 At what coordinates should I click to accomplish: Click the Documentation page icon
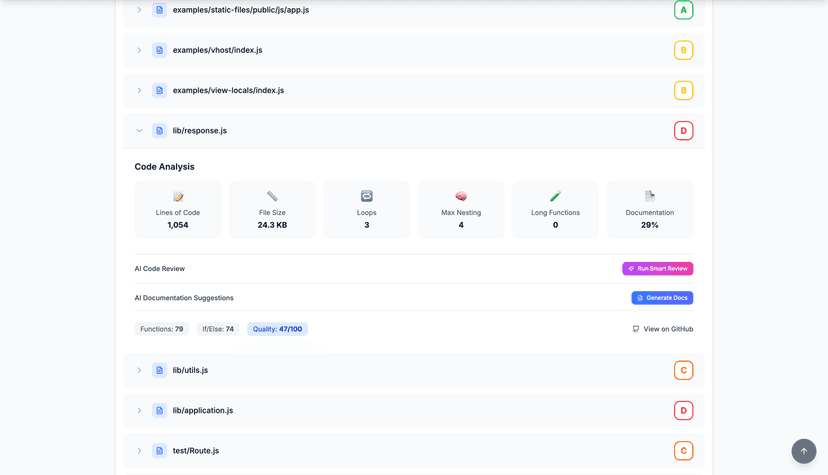coord(650,197)
